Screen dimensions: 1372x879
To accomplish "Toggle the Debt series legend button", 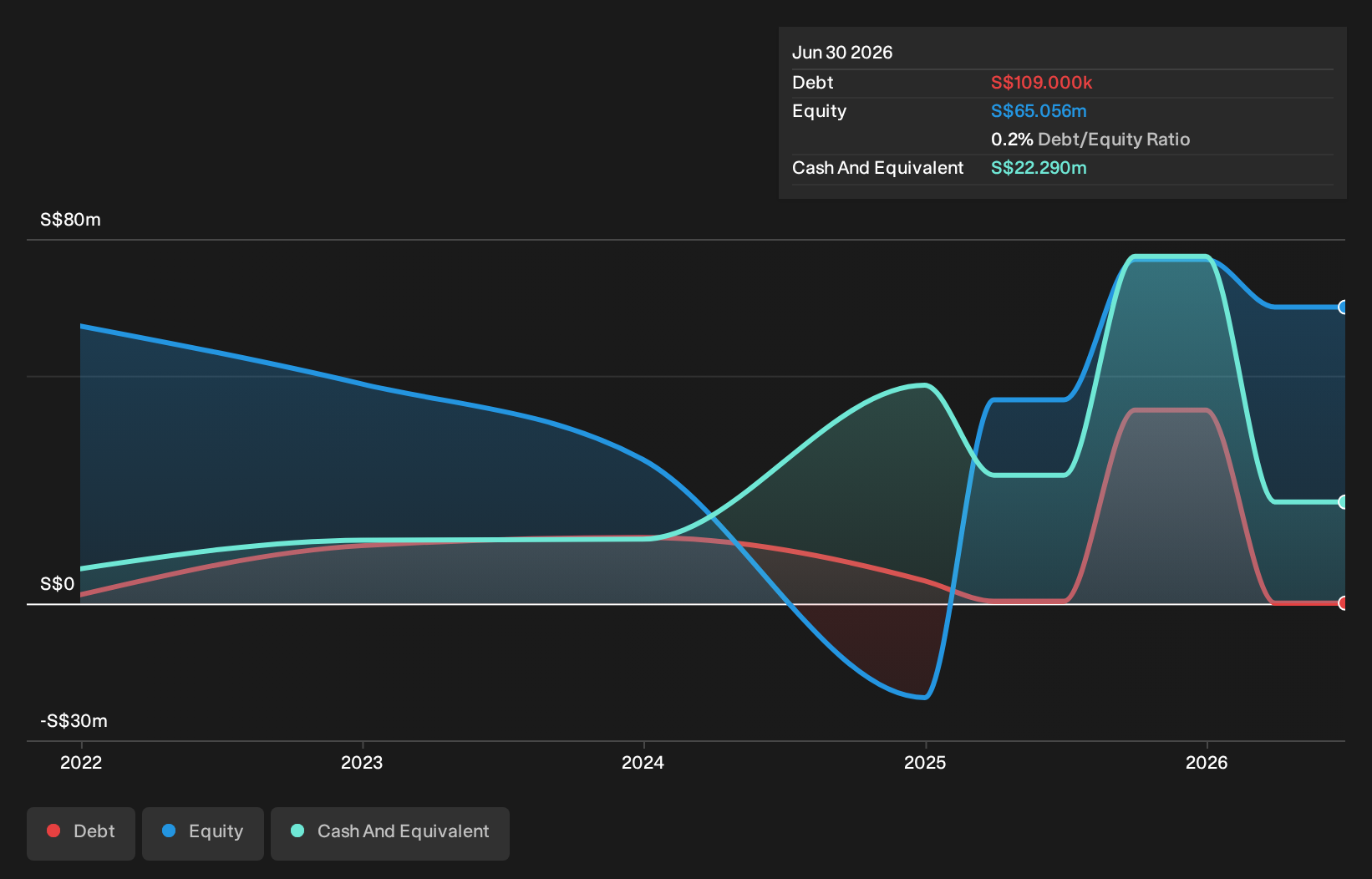I will pos(81,833).
